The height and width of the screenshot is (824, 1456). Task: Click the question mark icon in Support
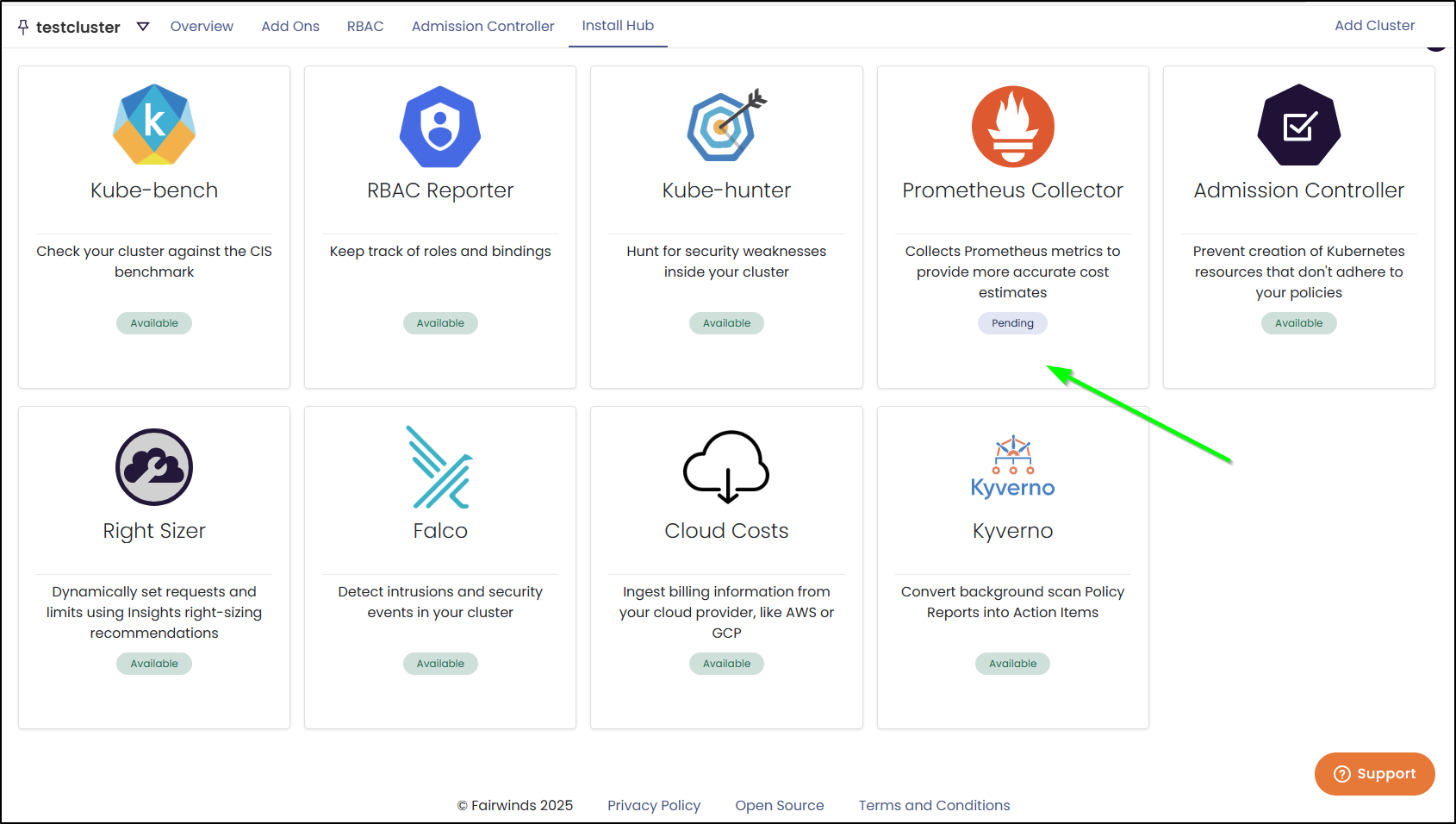(1342, 774)
